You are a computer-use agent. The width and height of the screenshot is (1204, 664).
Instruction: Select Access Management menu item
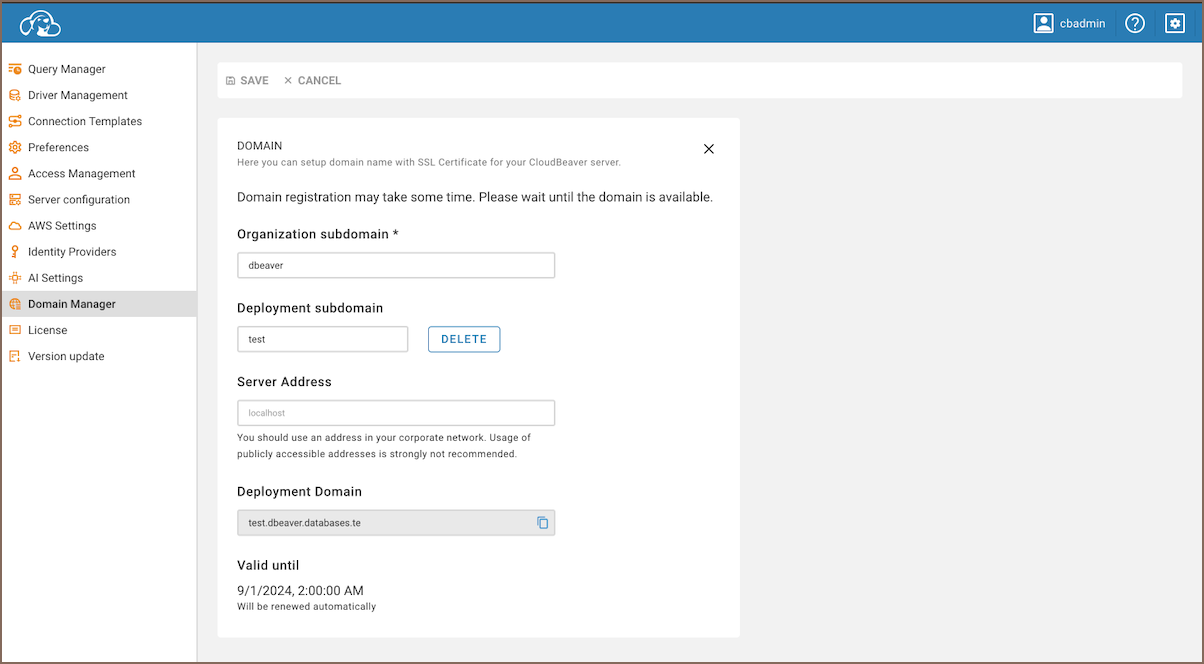click(x=81, y=173)
